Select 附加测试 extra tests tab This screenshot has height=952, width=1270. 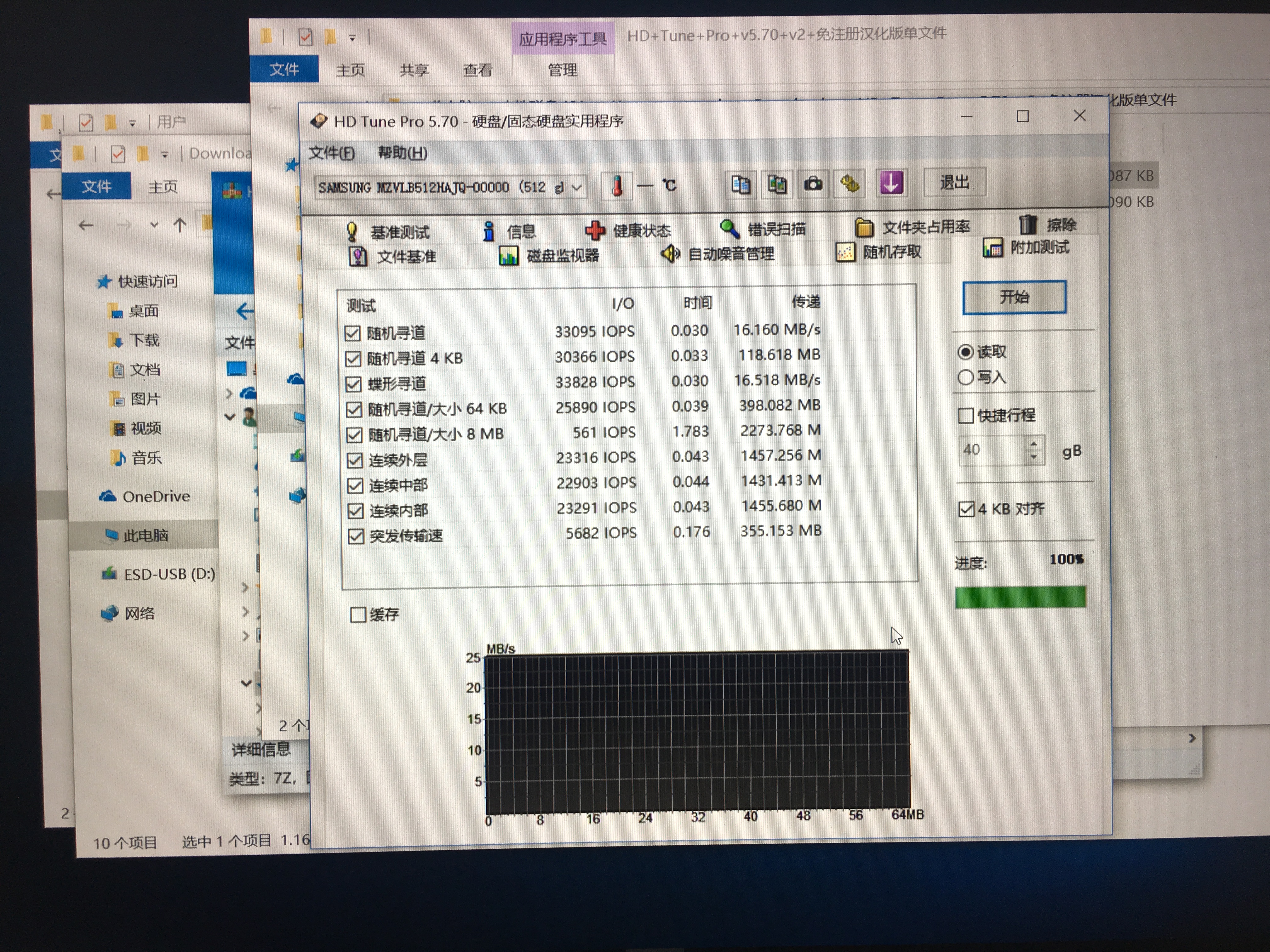[x=1026, y=248]
